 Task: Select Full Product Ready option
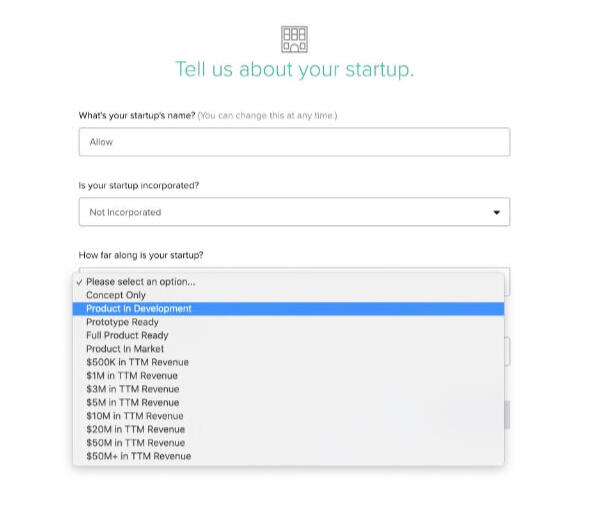coord(288,336)
